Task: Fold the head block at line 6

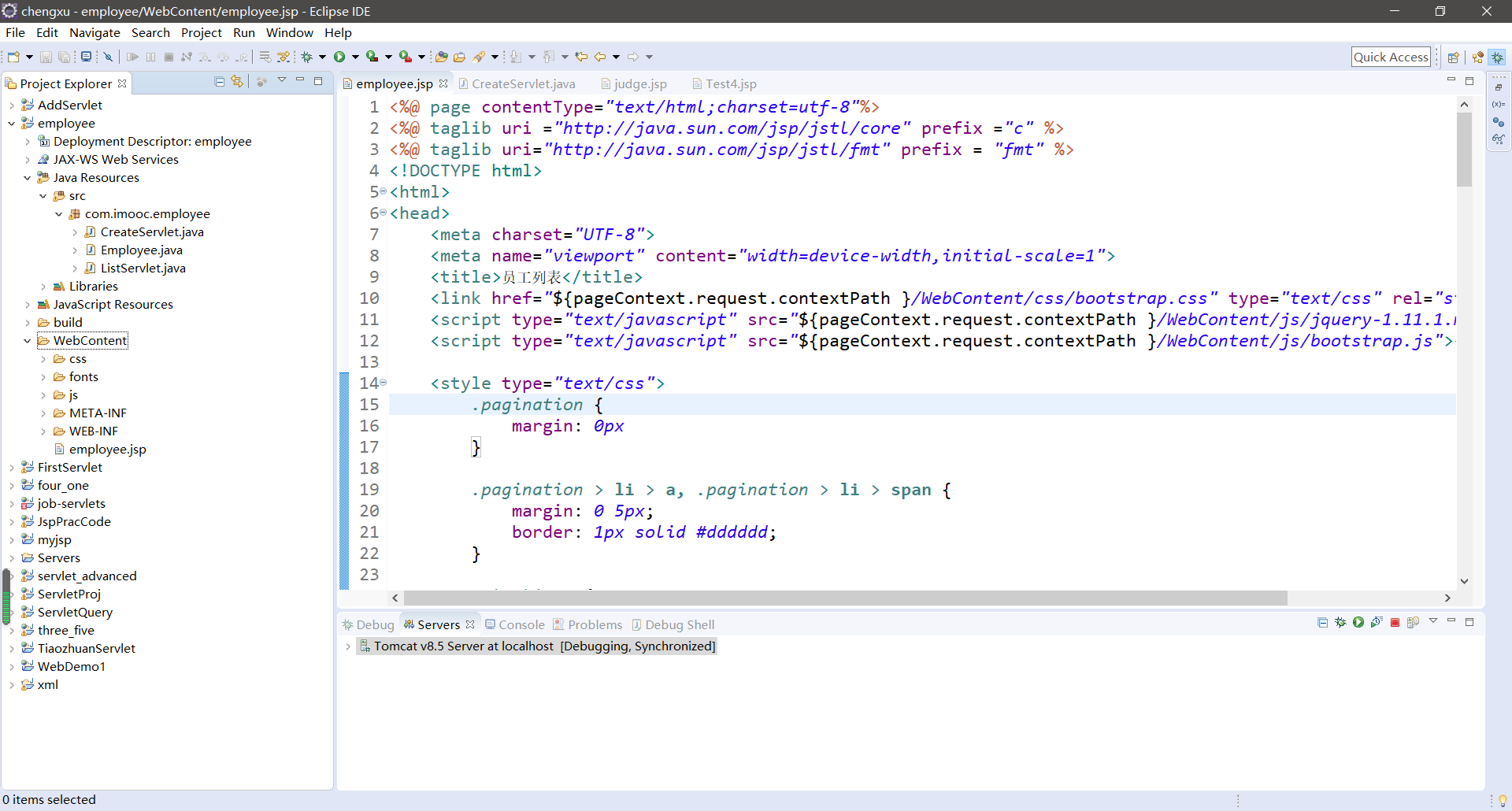Action: click(384, 213)
